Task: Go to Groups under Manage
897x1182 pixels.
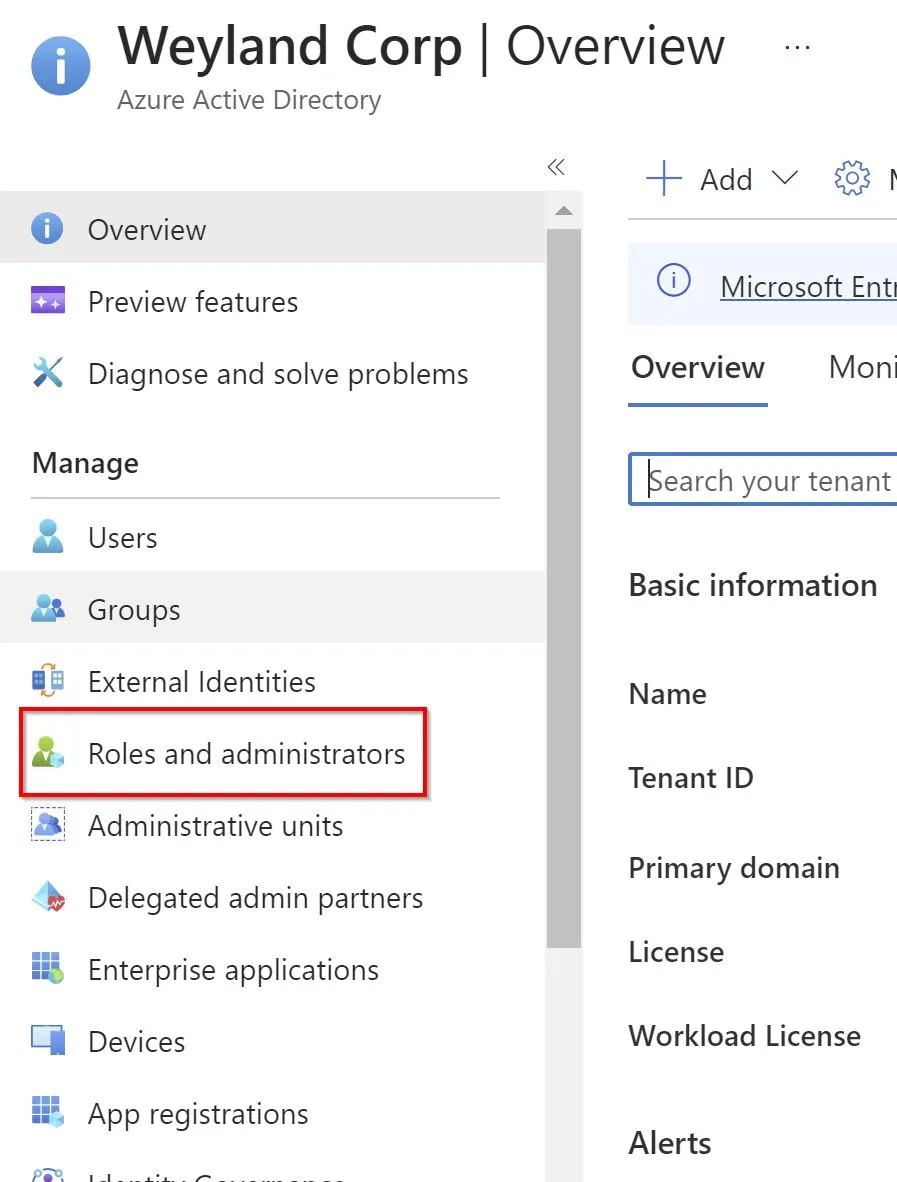Action: point(272,608)
